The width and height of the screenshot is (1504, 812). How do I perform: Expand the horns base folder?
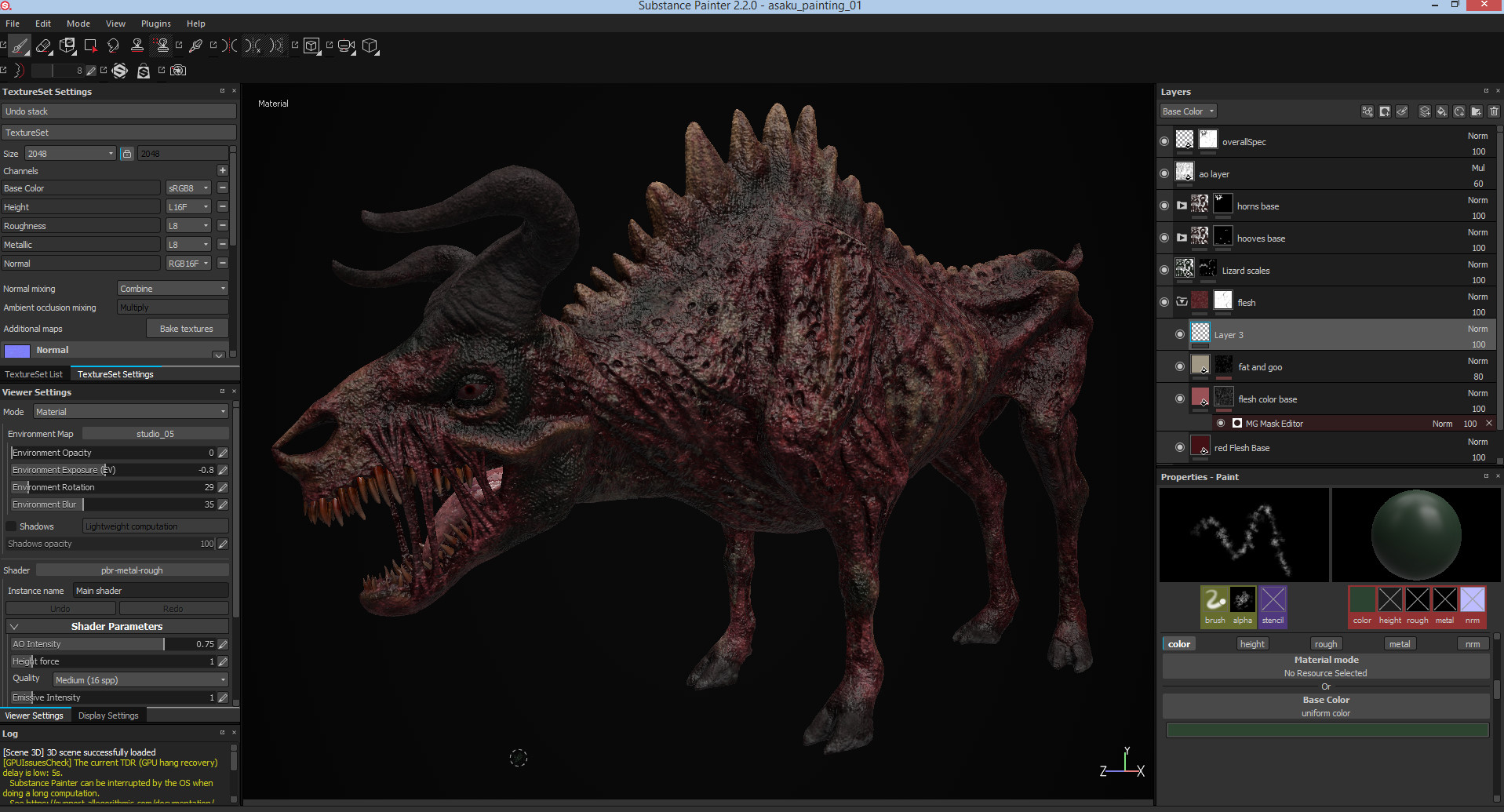click(x=1182, y=206)
